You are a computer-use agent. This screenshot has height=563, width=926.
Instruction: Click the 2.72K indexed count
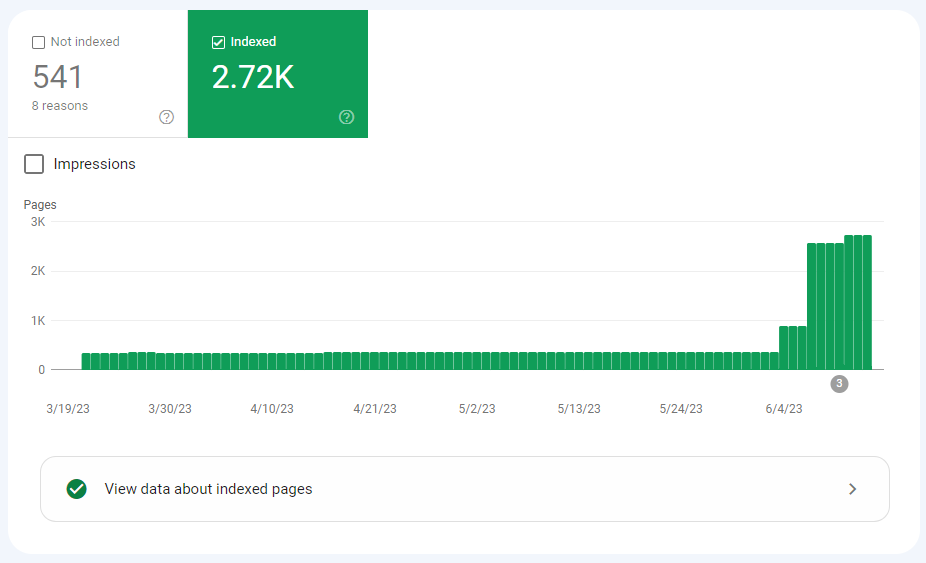pyautogui.click(x=253, y=77)
